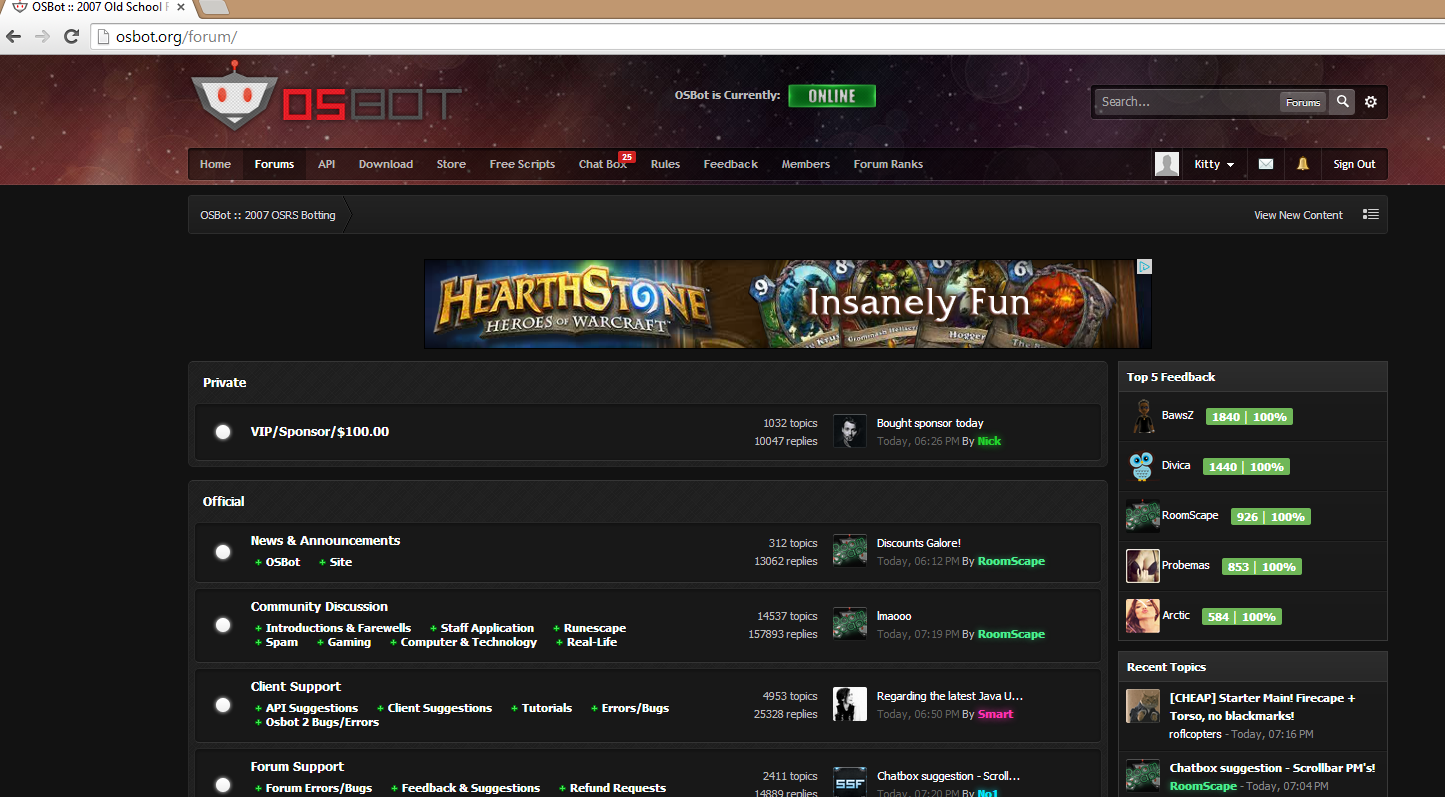Click the browser back arrow

click(13, 37)
